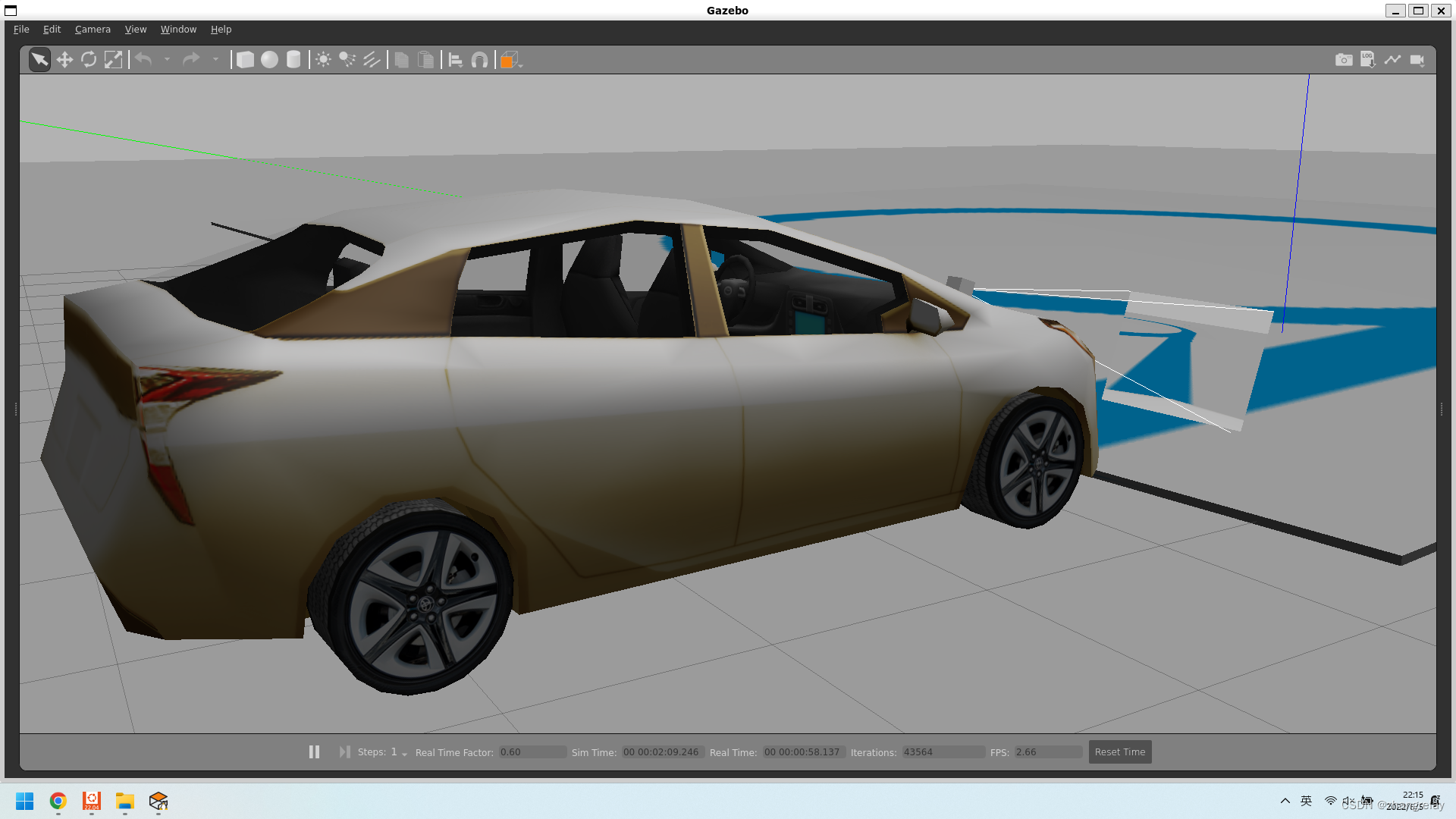
Task: Open the Camera menu
Action: pyautogui.click(x=93, y=30)
